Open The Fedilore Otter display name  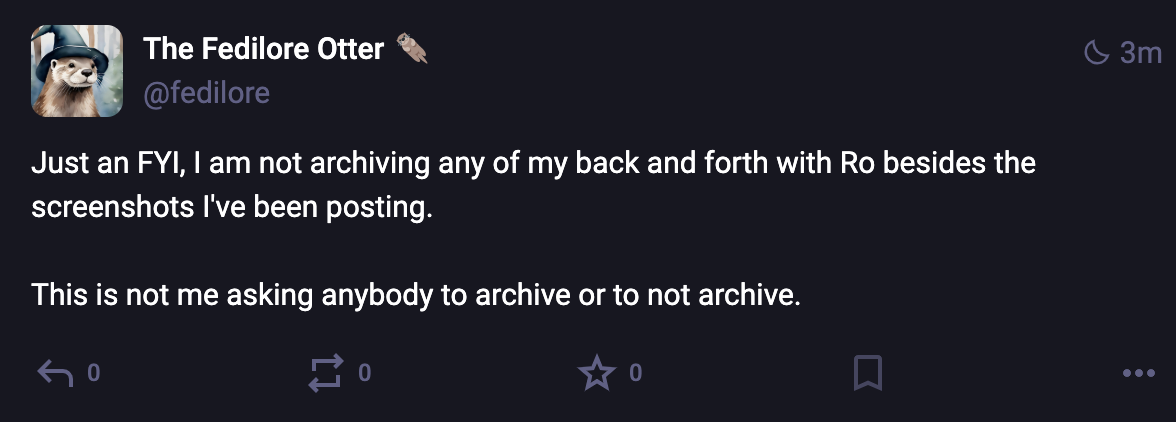pyautogui.click(x=263, y=48)
